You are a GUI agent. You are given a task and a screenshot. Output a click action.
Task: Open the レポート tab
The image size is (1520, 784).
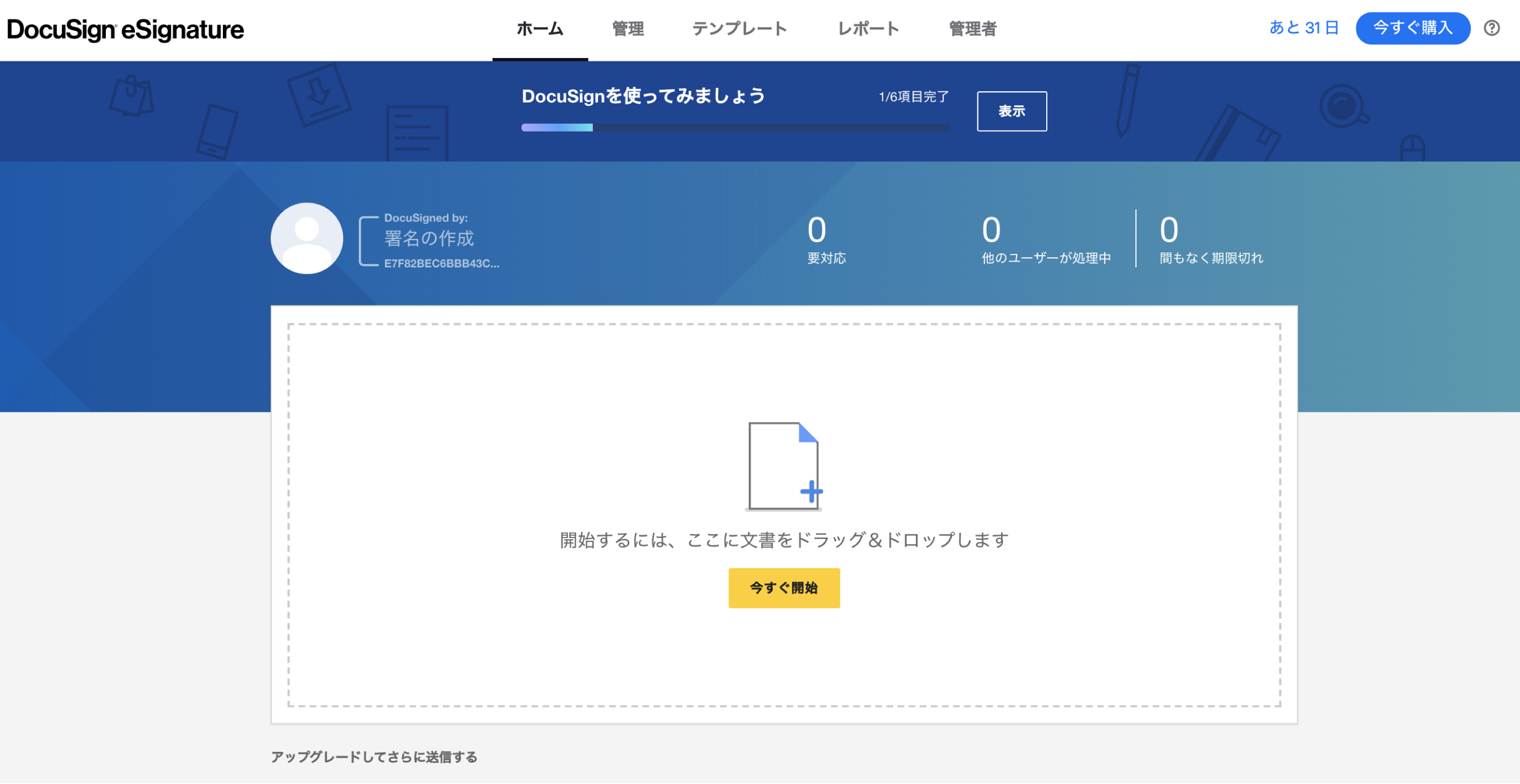(868, 28)
